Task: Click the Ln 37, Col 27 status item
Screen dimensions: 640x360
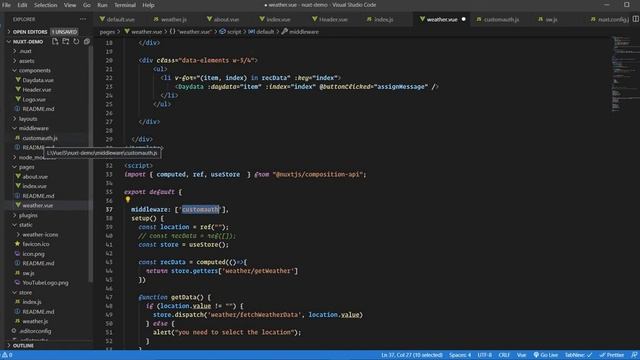Action: pos(411,355)
